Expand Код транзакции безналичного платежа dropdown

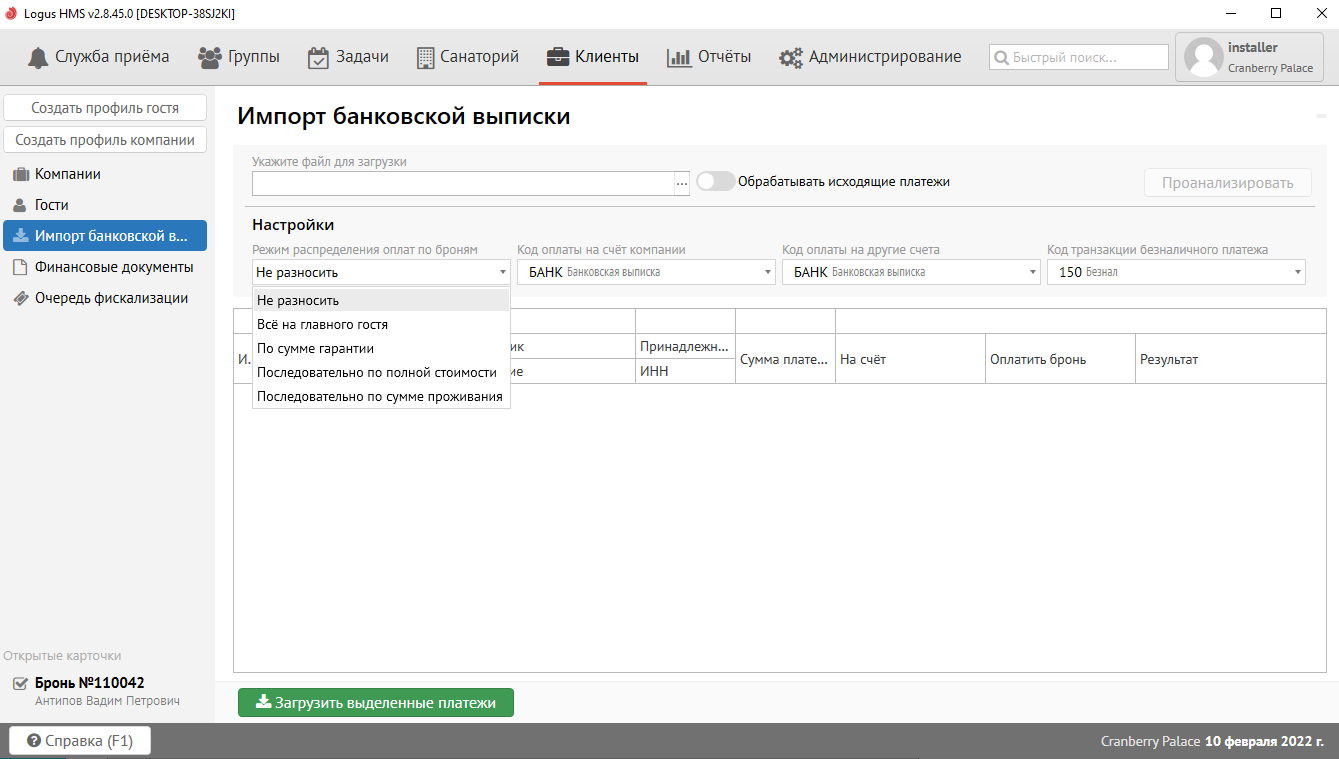click(1175, 272)
